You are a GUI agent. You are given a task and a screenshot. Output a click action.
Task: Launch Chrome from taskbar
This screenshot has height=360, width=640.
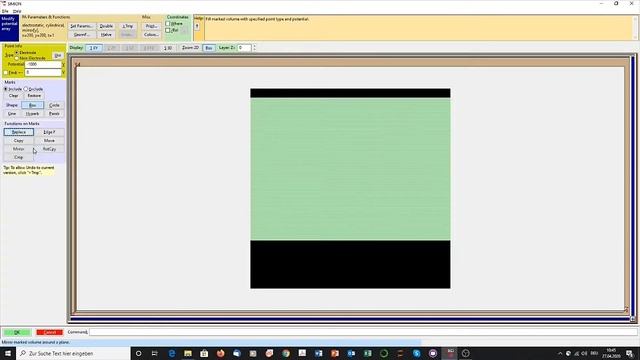point(286,353)
